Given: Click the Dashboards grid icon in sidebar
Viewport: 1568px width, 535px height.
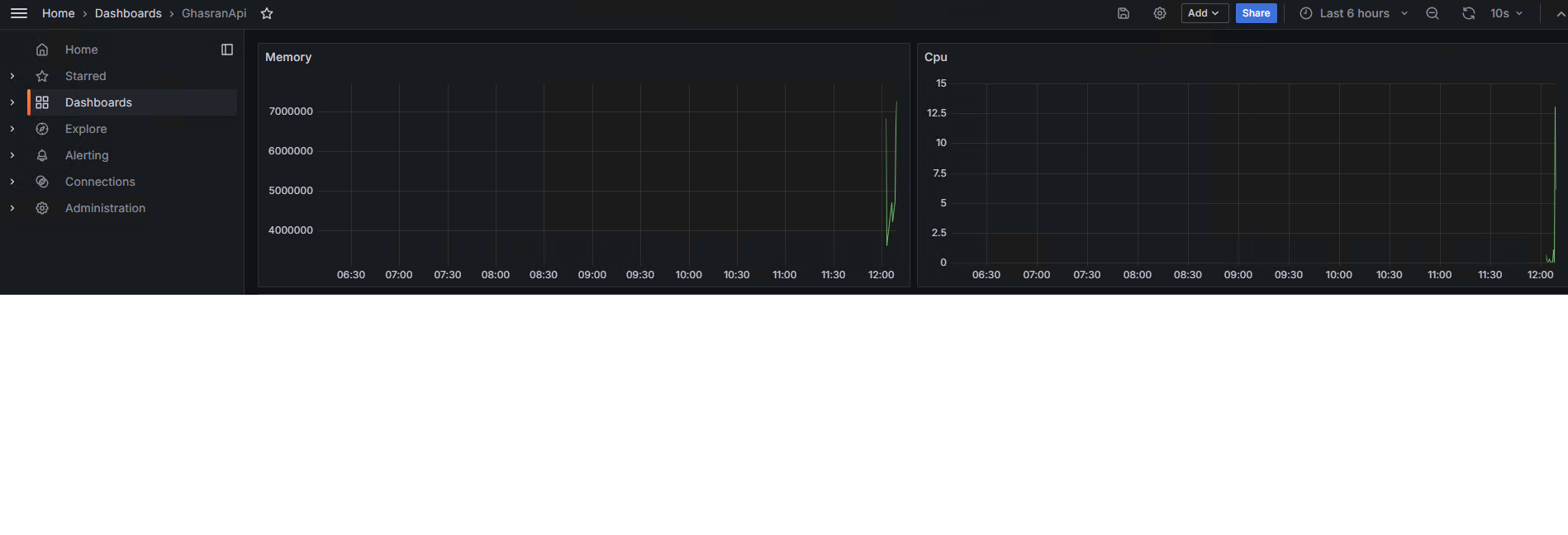Looking at the screenshot, I should coord(42,102).
